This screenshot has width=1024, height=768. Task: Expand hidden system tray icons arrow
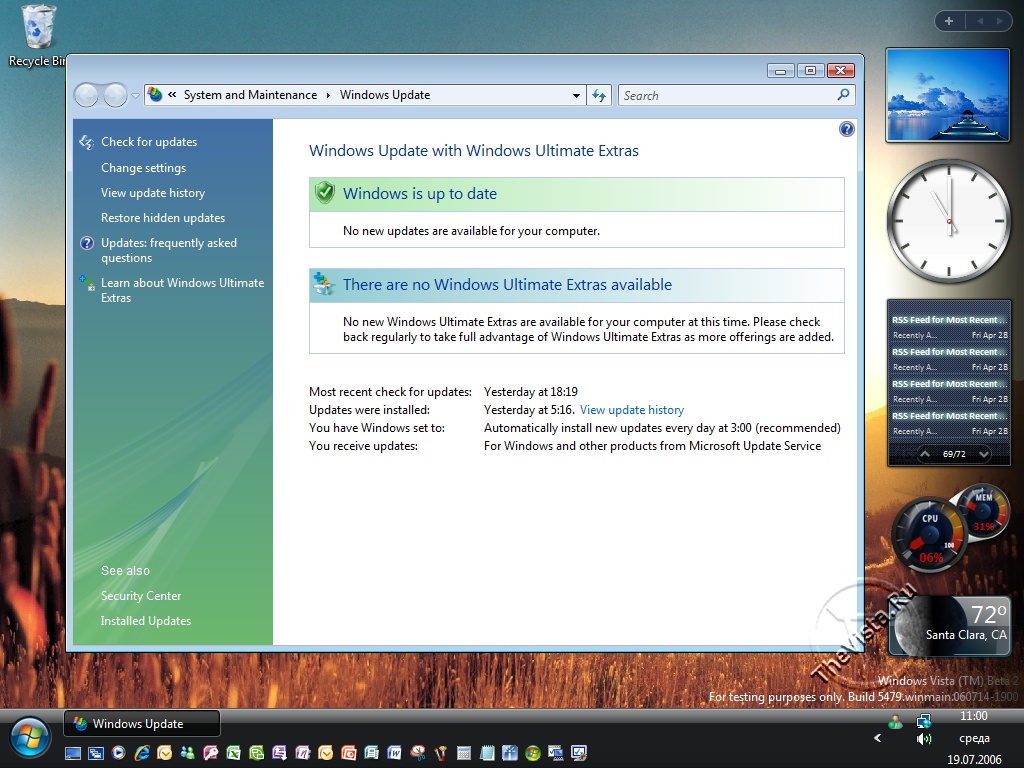coord(878,739)
